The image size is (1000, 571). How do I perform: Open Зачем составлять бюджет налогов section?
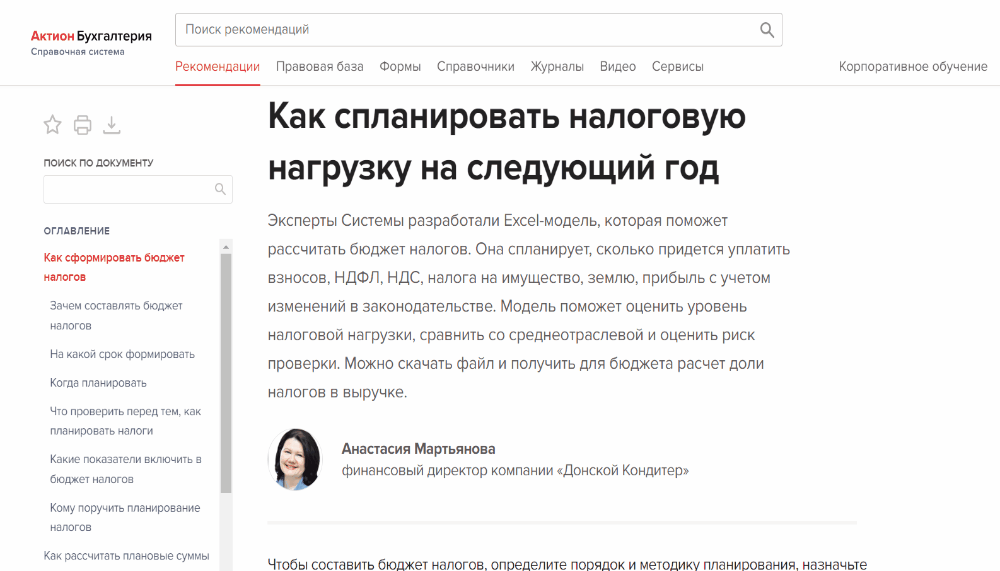(116, 316)
